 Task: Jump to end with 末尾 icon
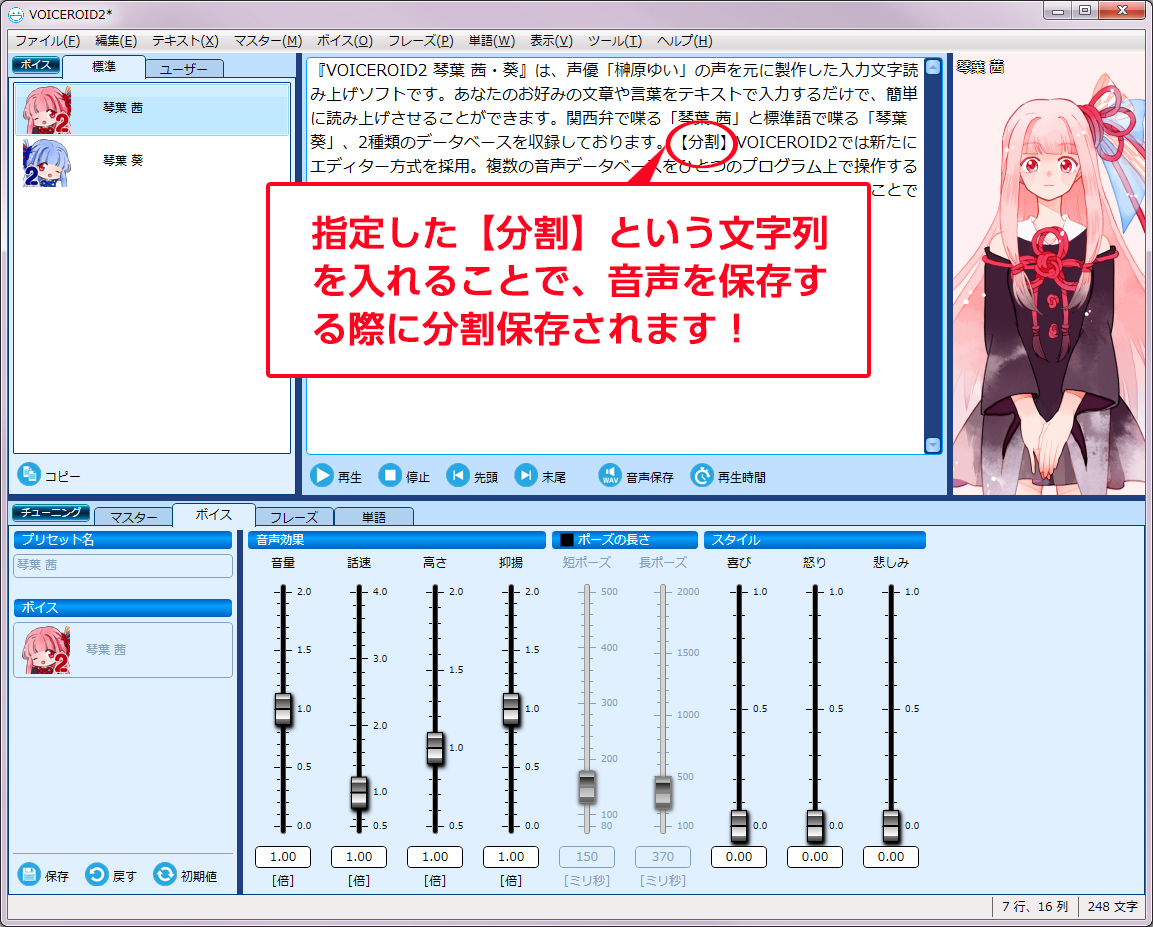tap(526, 476)
